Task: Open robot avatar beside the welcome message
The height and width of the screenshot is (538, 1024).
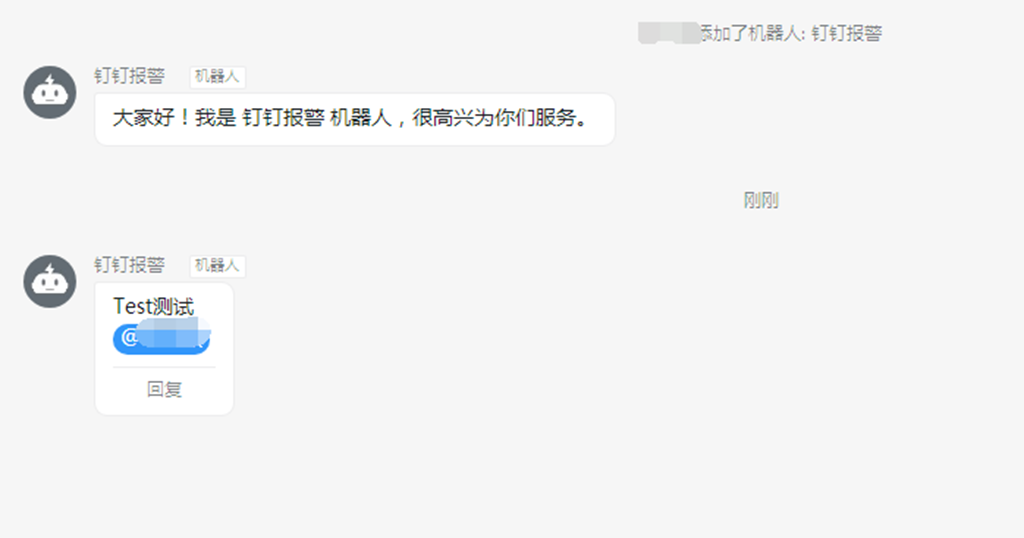Action: click(x=50, y=92)
